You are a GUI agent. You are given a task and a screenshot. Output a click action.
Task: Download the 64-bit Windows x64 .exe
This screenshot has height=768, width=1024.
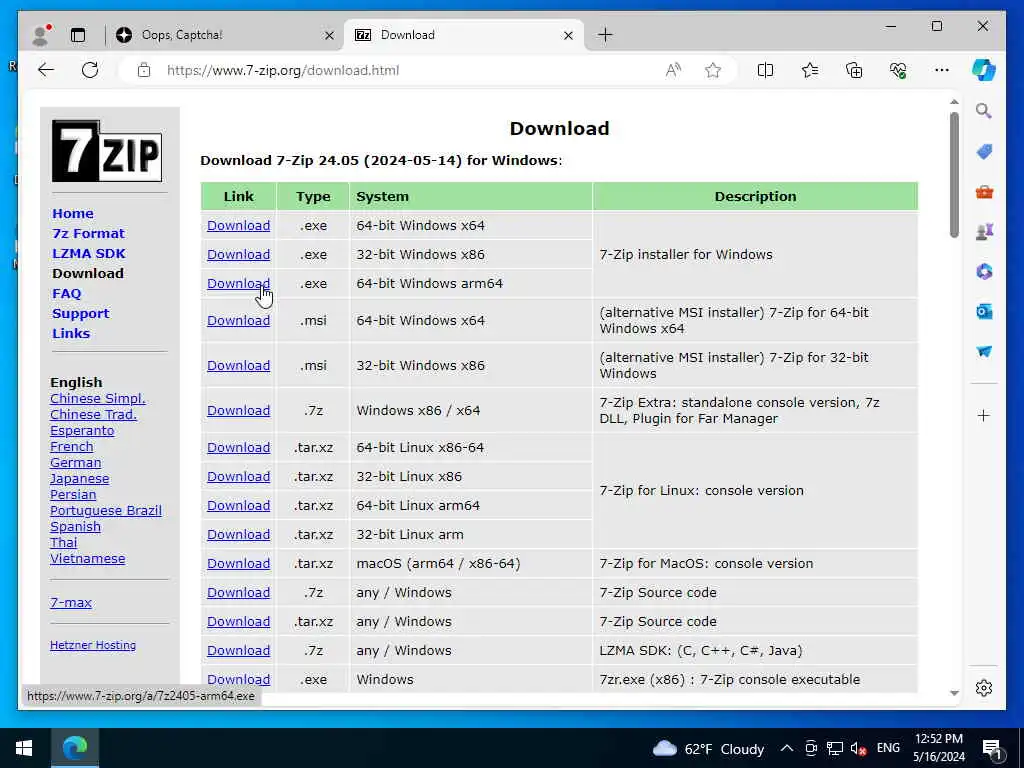238,225
